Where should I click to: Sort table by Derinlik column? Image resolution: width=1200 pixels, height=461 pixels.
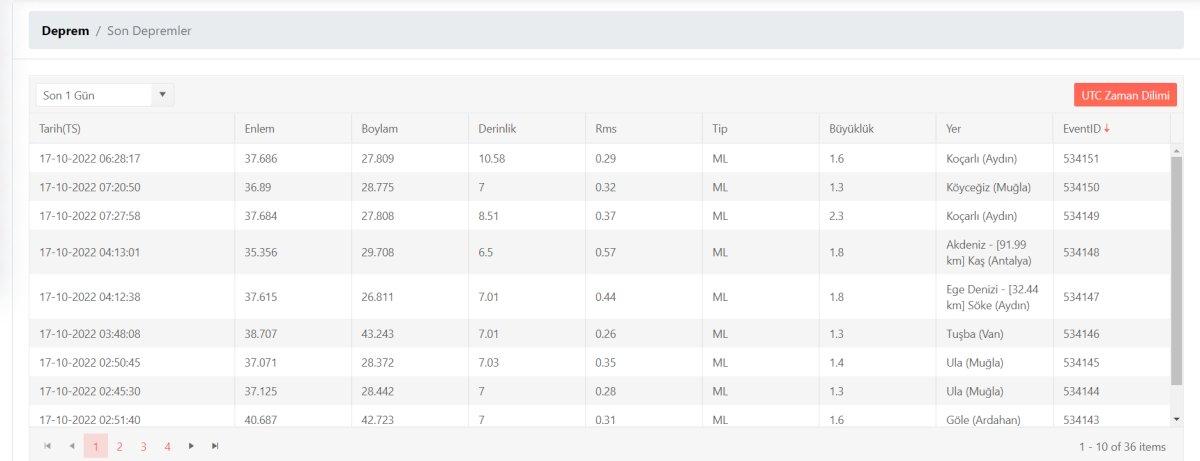[x=496, y=128]
